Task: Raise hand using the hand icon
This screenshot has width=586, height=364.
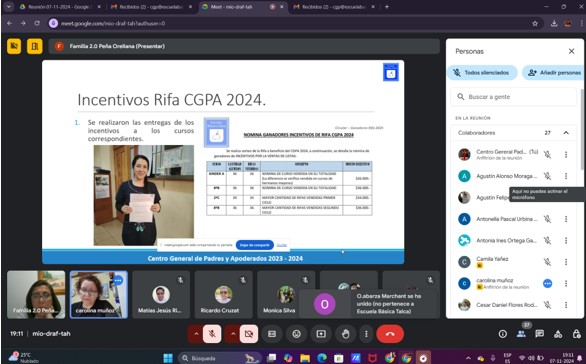Action: (345, 334)
